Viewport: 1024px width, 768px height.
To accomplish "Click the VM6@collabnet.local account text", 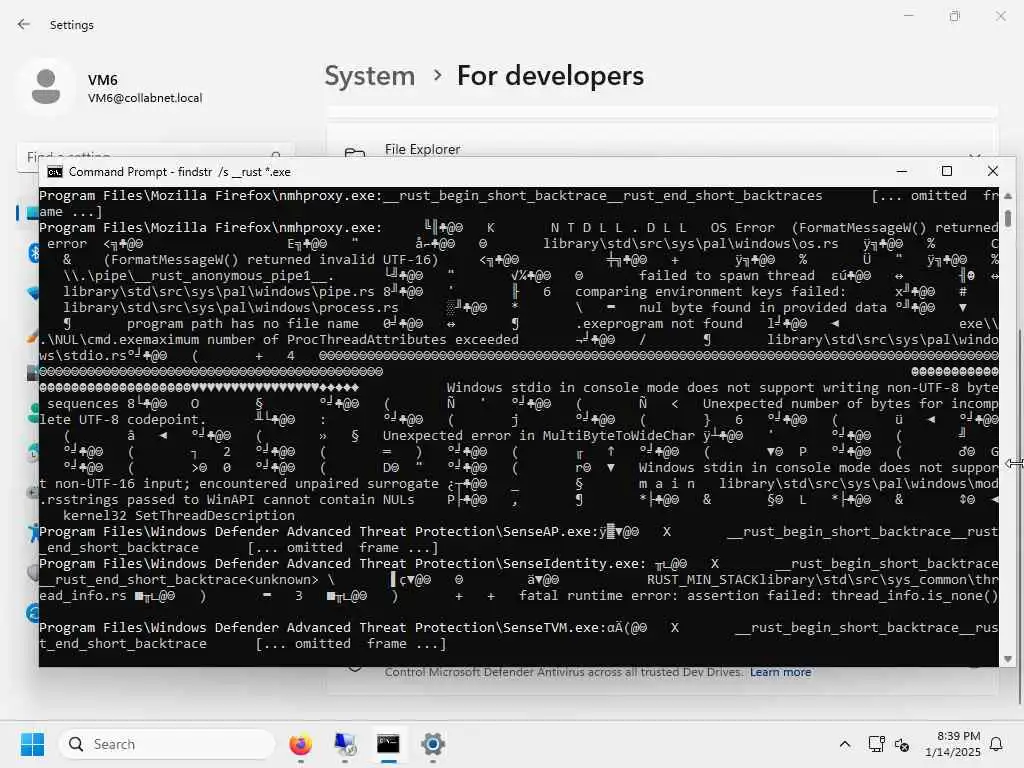I will pos(145,98).
